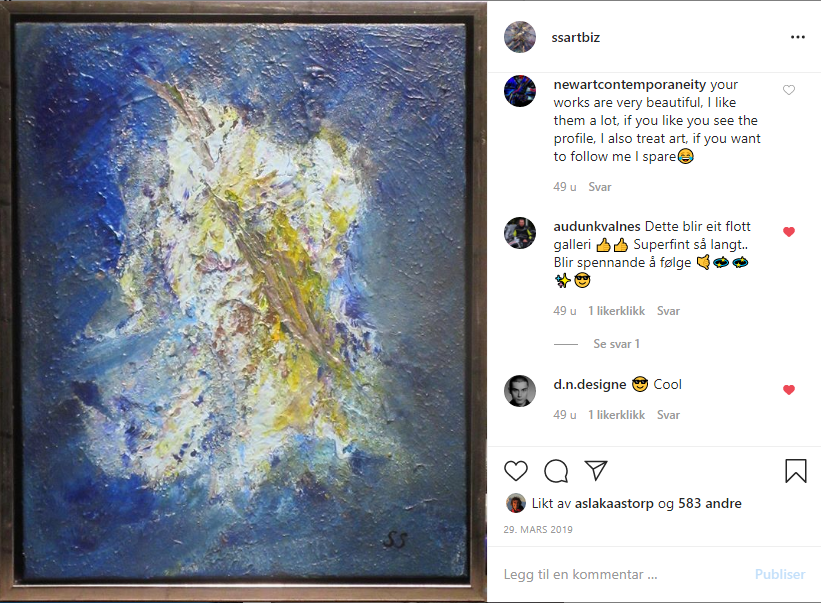
Task: Open aslakaastorp profile link
Action: pyautogui.click(x=614, y=504)
